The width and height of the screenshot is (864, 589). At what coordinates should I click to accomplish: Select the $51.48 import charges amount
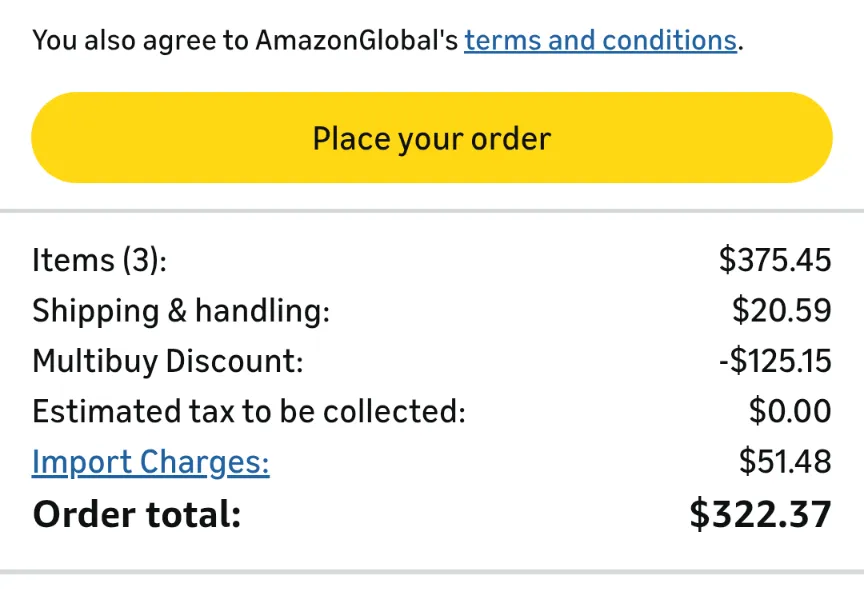[785, 462]
